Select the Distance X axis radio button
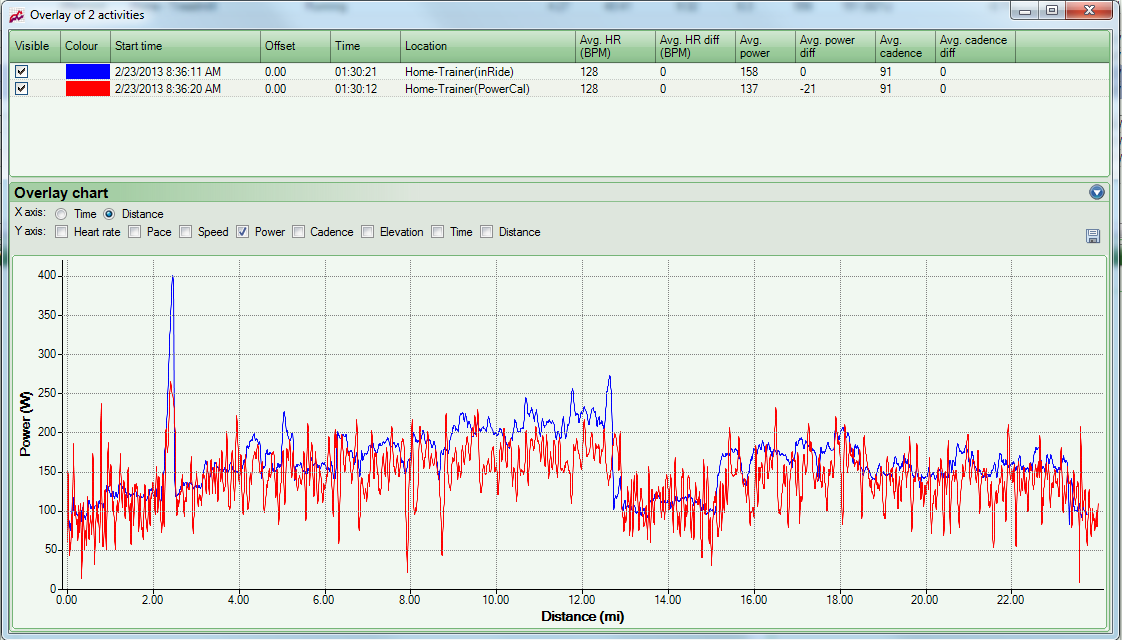The width and height of the screenshot is (1122, 640). tap(110, 214)
